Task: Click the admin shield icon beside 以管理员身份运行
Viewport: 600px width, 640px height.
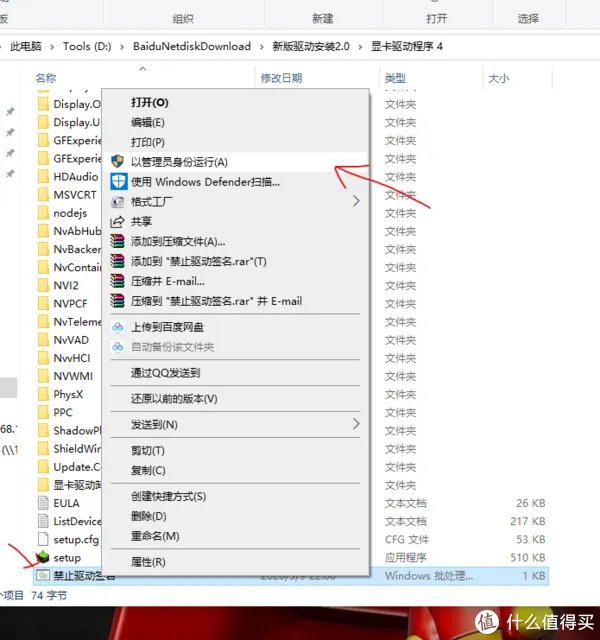Action: 118,162
